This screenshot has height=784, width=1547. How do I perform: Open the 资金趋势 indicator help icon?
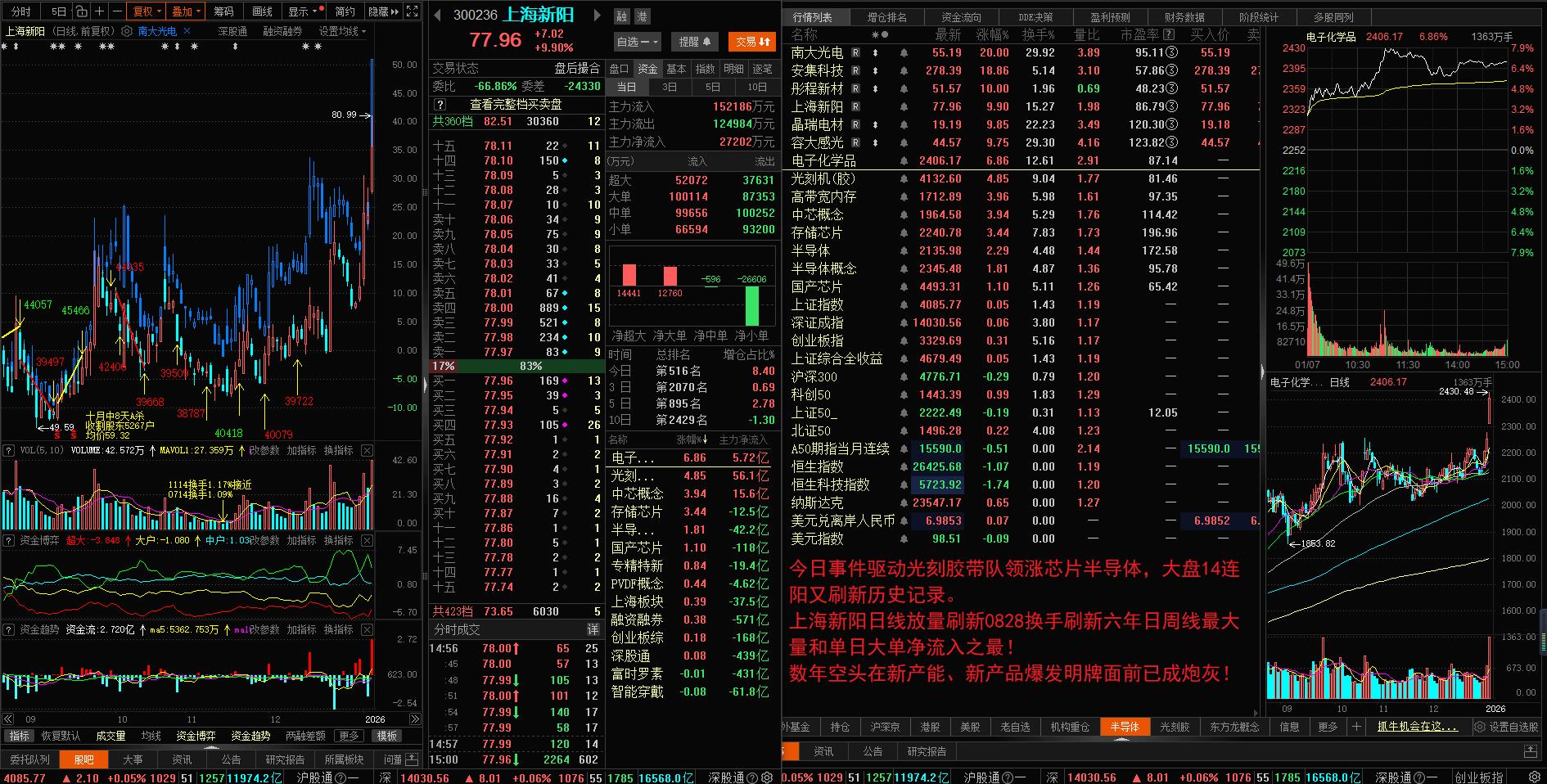coord(9,629)
